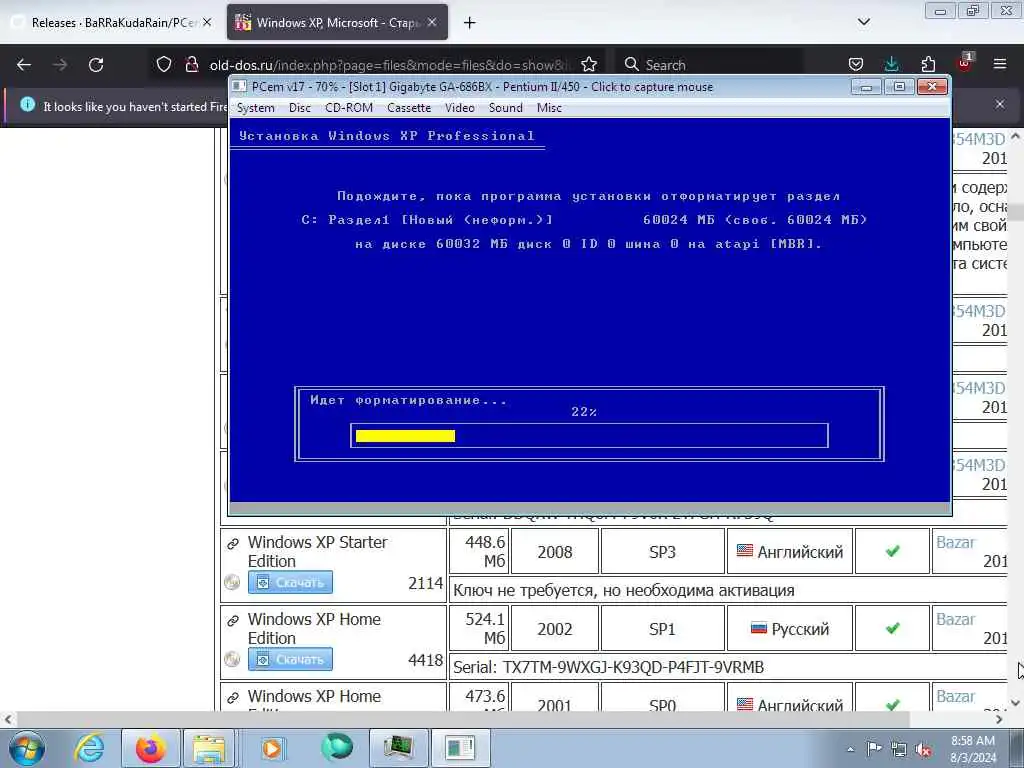This screenshot has width=1024, height=768.
Task: Dismiss the Firefox notification bar
Action: tap(1000, 104)
